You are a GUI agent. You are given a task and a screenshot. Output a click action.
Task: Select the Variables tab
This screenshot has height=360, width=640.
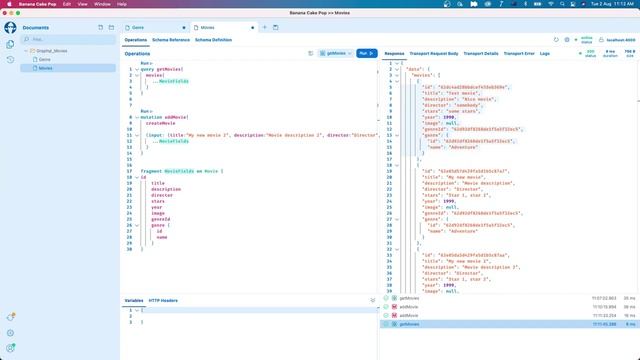point(134,301)
